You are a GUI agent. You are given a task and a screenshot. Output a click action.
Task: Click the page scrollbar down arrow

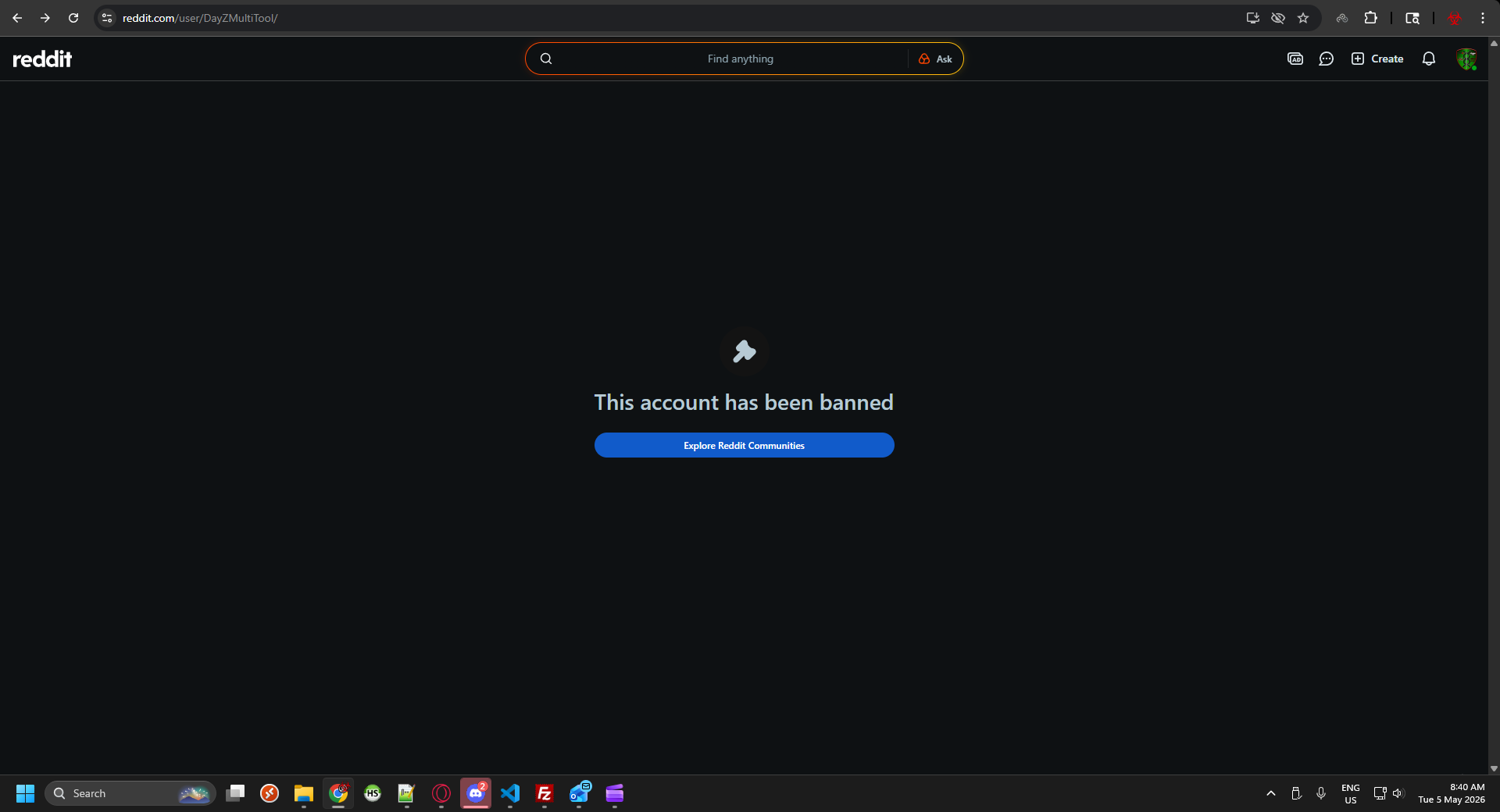pyautogui.click(x=1494, y=768)
